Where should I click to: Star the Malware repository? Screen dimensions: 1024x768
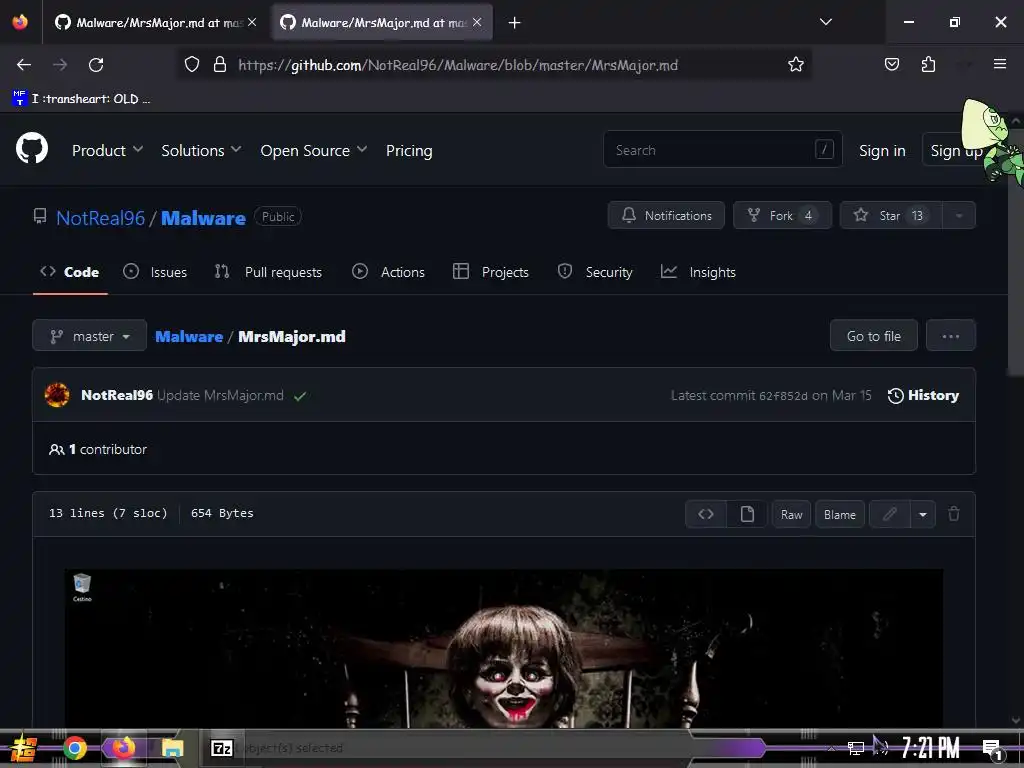pyautogui.click(x=891, y=215)
